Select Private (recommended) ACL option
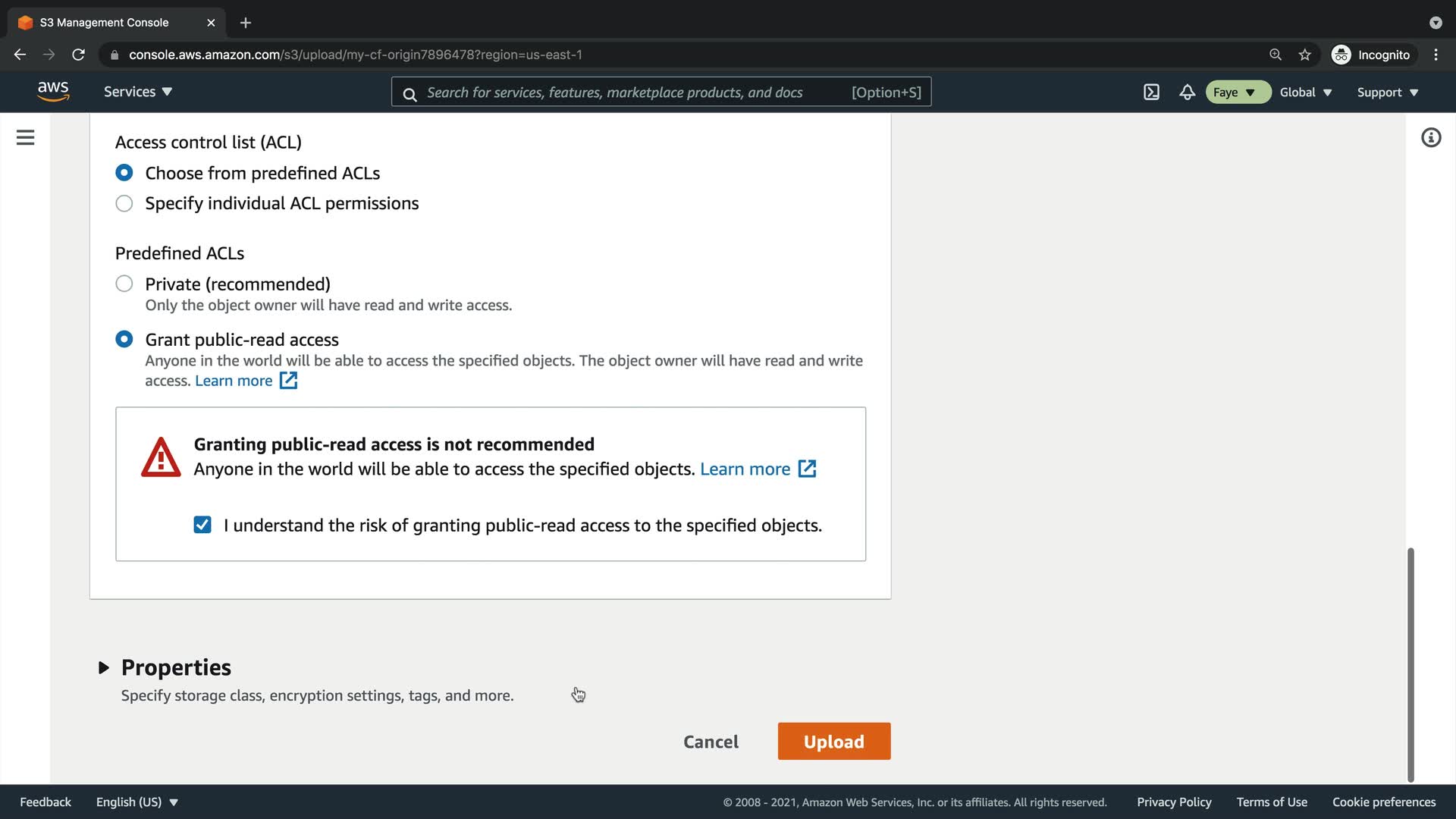Screen dimensions: 1456x819 pos(124,284)
